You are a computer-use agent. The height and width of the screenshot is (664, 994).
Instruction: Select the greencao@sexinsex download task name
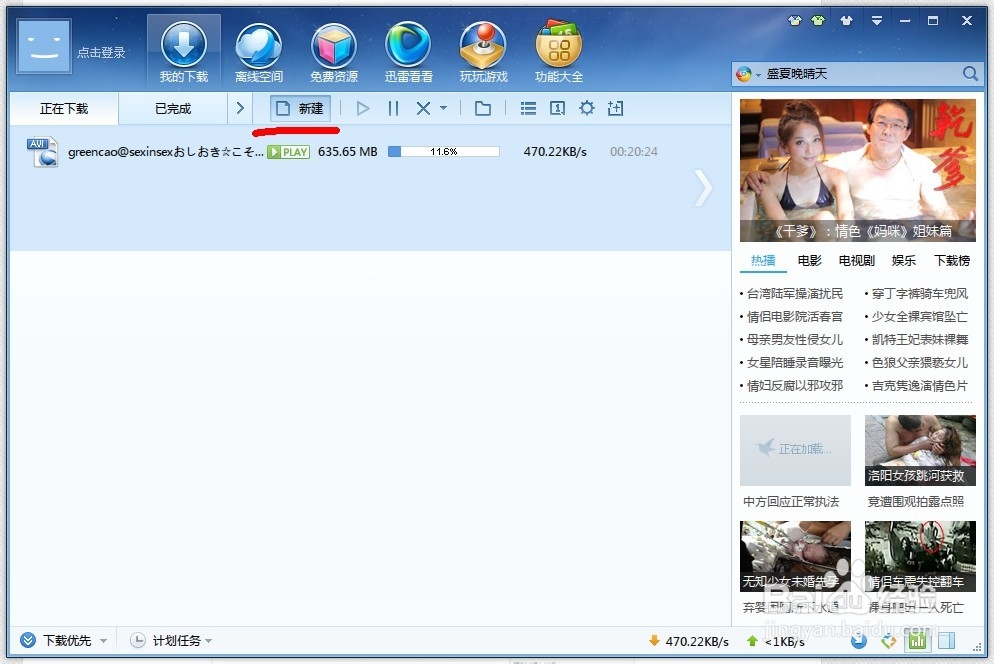click(165, 152)
